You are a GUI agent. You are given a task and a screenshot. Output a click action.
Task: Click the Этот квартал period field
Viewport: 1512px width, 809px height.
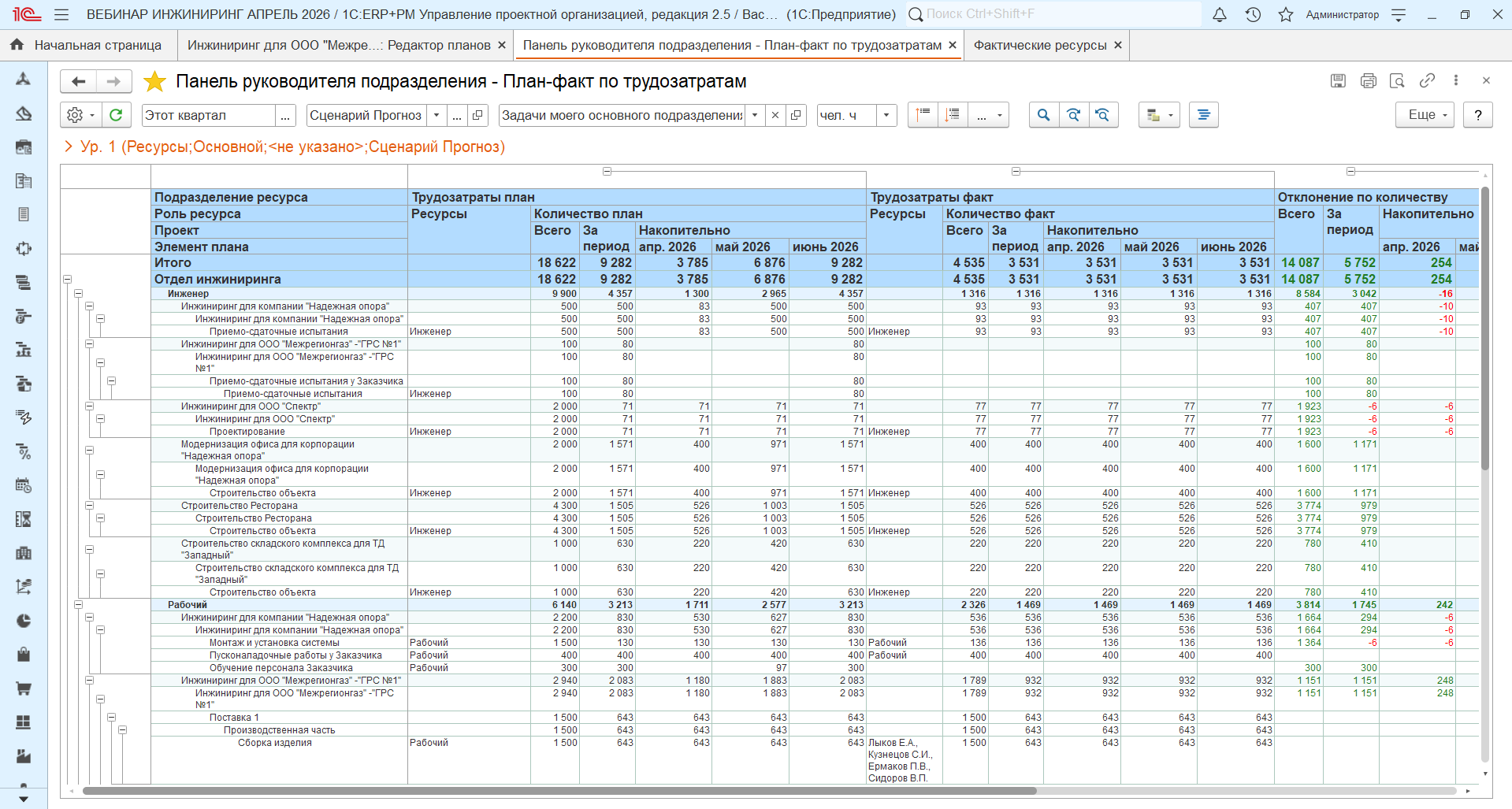point(209,115)
